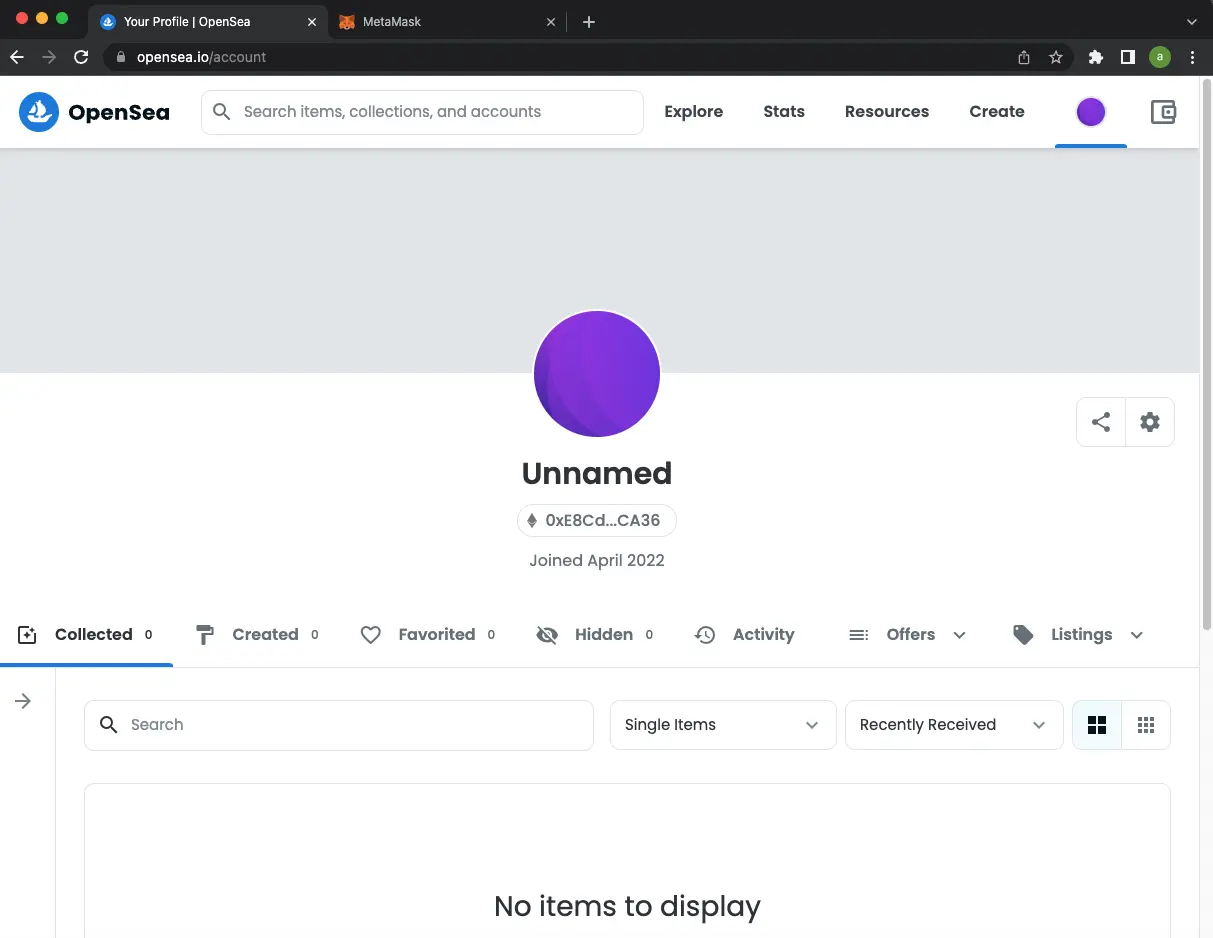This screenshot has height=938, width=1213.
Task: Bookmark the page with the star icon
Action: pos(1055,57)
